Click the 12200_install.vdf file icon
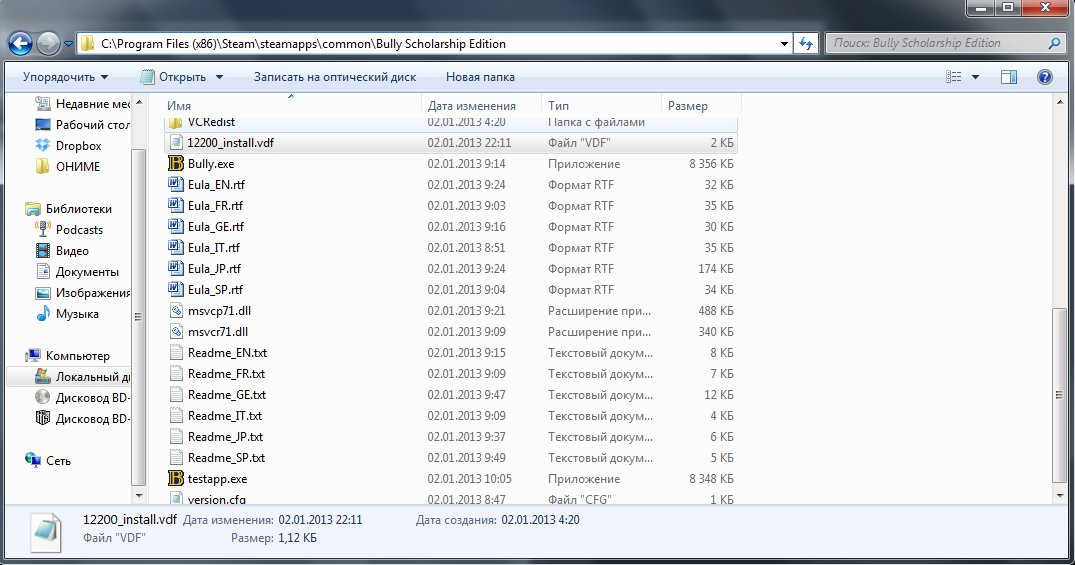The width and height of the screenshot is (1075, 565). click(x=176, y=143)
